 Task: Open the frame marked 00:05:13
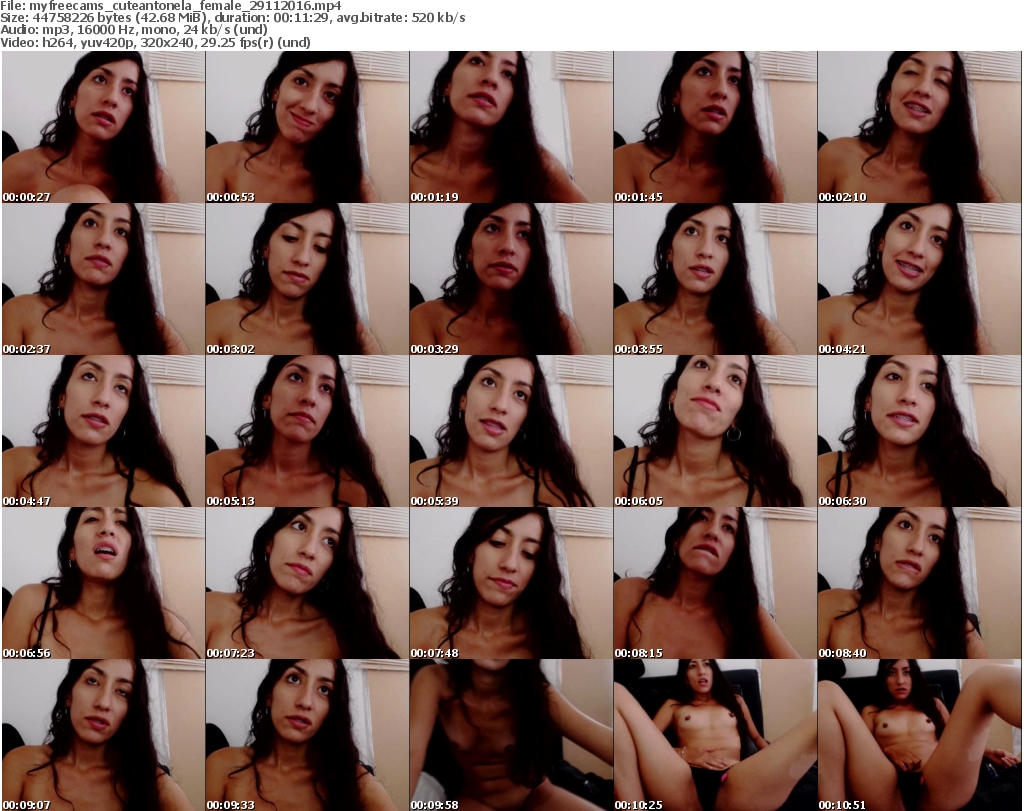pos(307,431)
